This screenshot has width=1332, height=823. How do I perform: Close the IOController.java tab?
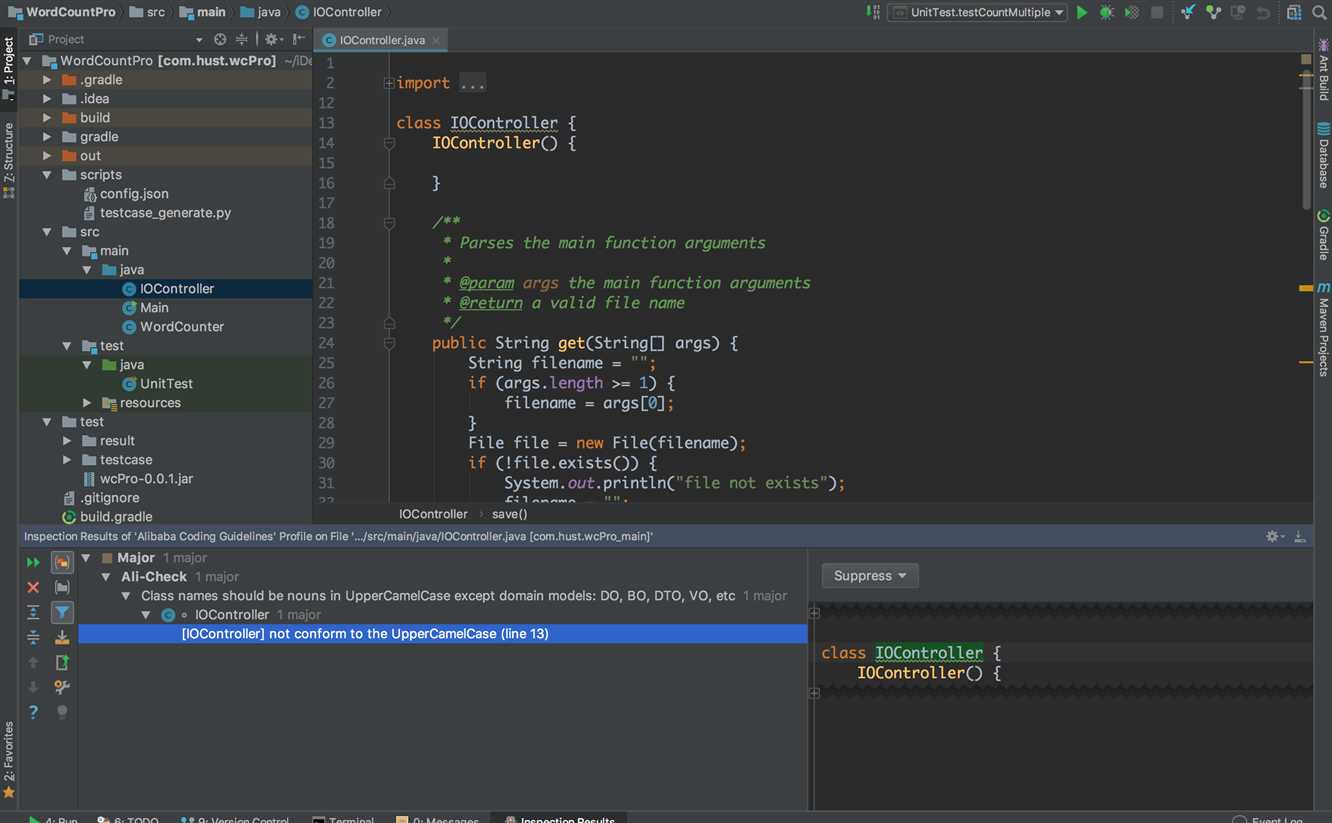click(437, 40)
